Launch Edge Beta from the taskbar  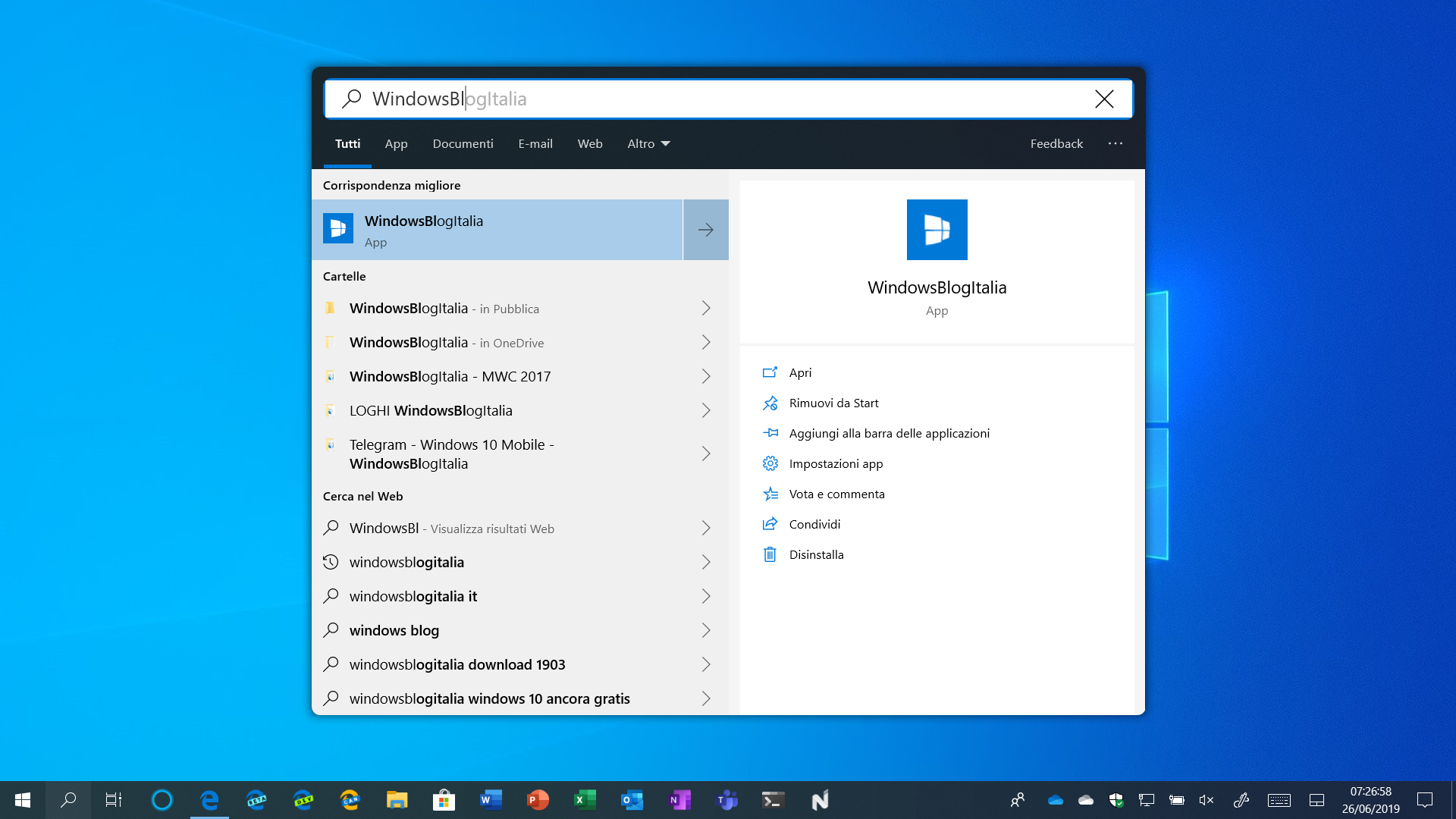(x=256, y=800)
